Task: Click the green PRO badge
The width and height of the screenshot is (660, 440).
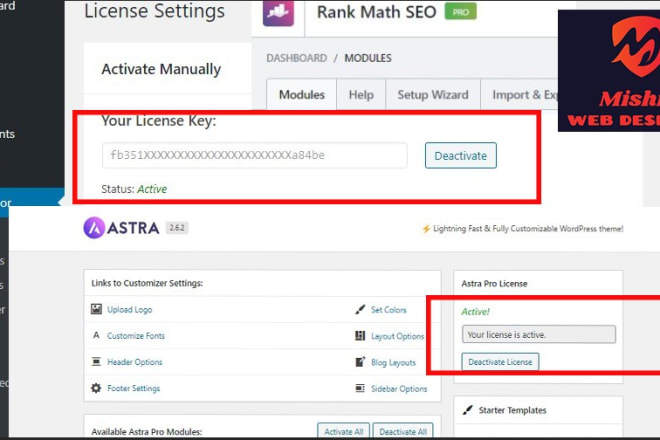Action: (x=460, y=12)
